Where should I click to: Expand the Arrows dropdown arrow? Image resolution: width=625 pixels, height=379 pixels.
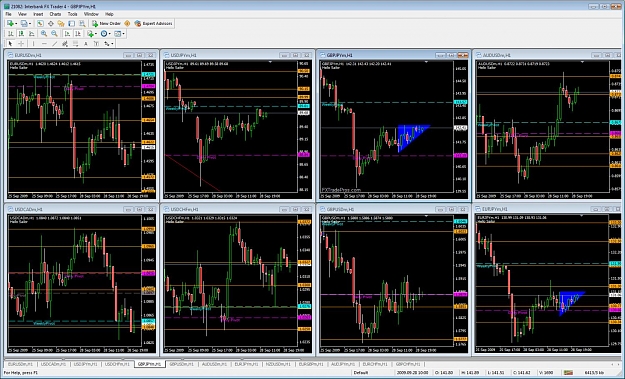click(112, 43)
